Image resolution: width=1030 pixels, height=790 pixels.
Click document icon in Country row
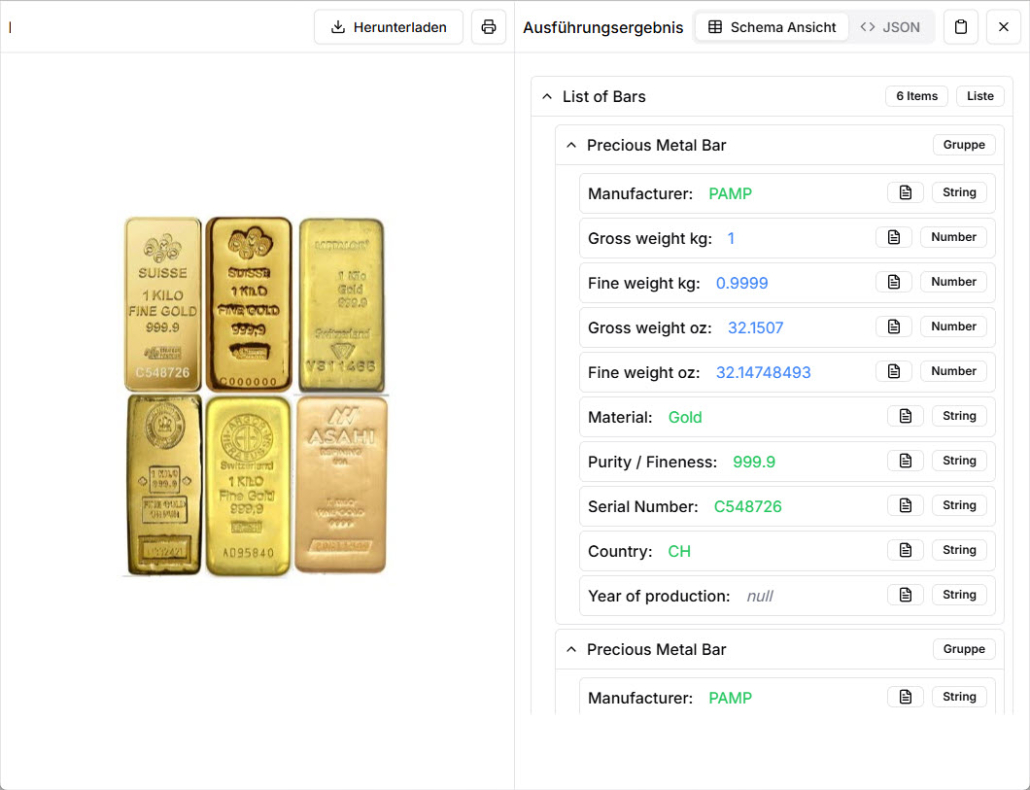(x=905, y=550)
